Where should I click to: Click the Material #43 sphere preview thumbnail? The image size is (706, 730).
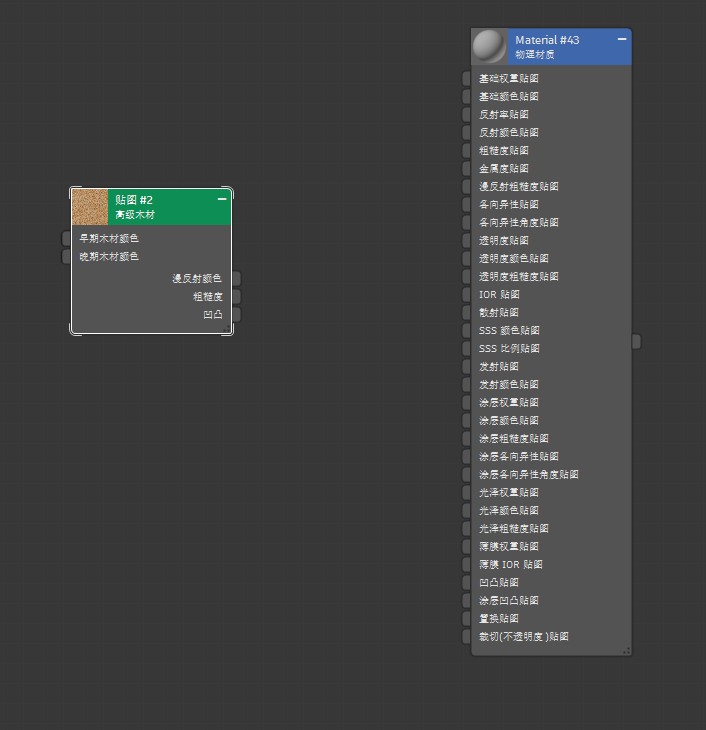(x=489, y=47)
